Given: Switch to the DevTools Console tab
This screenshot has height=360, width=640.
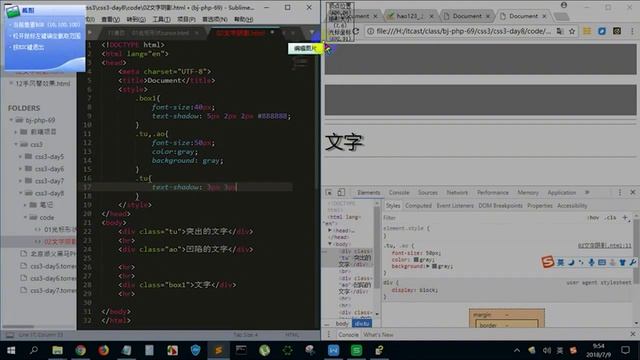Looking at the screenshot, I should (399, 192).
